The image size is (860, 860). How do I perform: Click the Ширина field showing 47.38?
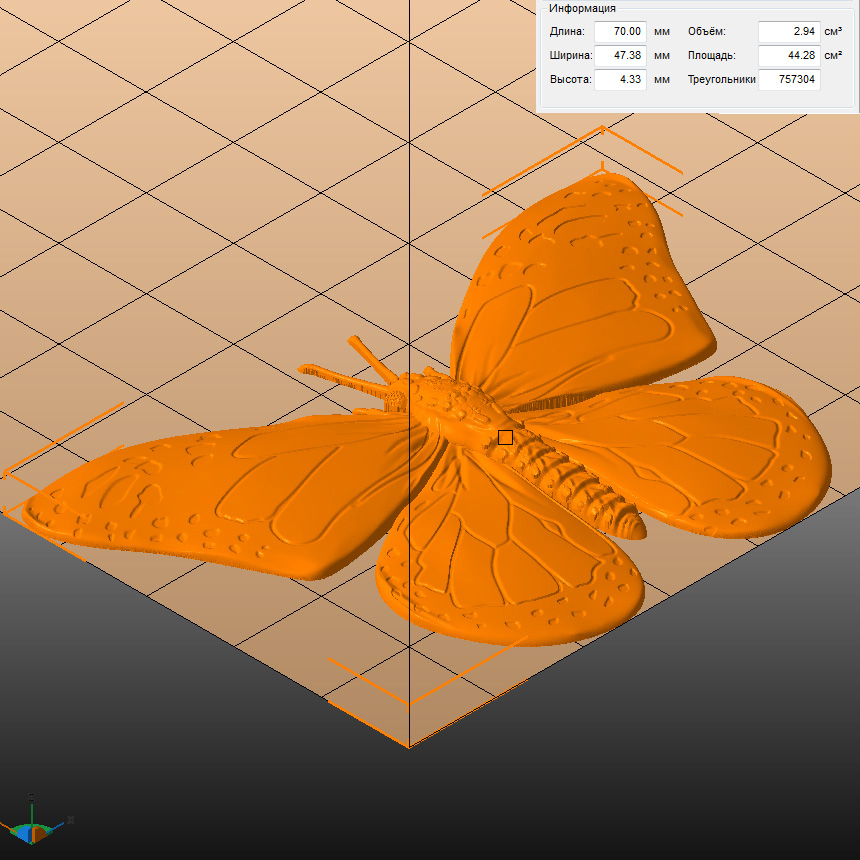click(620, 56)
